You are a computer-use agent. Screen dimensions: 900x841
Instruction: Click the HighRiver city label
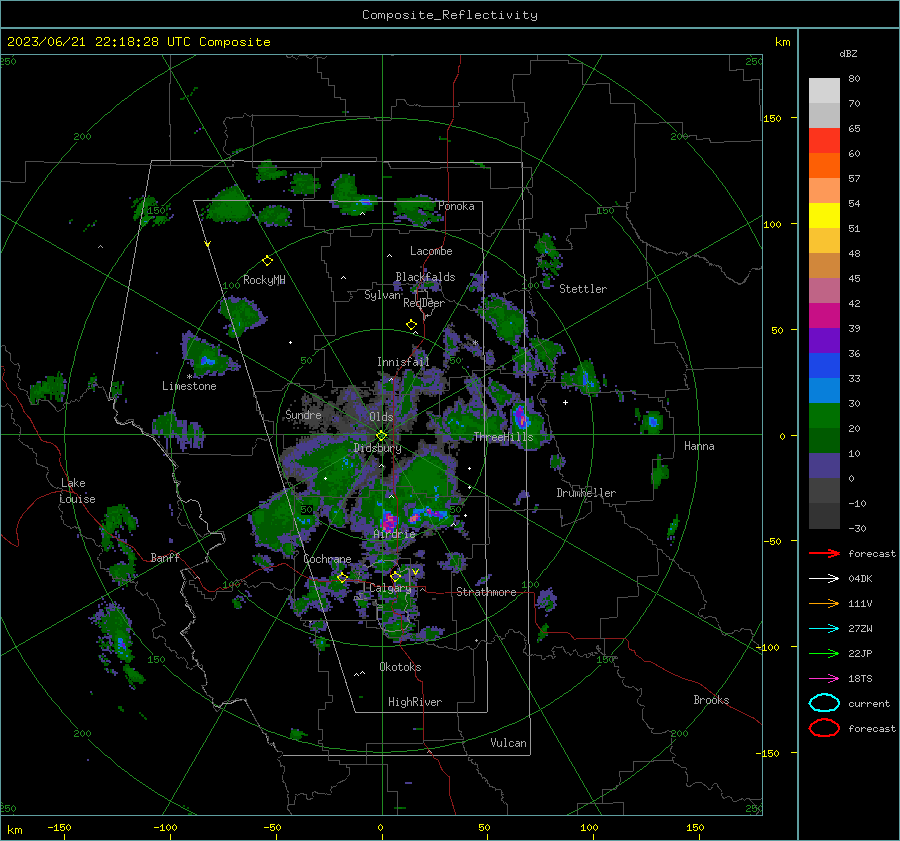tap(415, 702)
